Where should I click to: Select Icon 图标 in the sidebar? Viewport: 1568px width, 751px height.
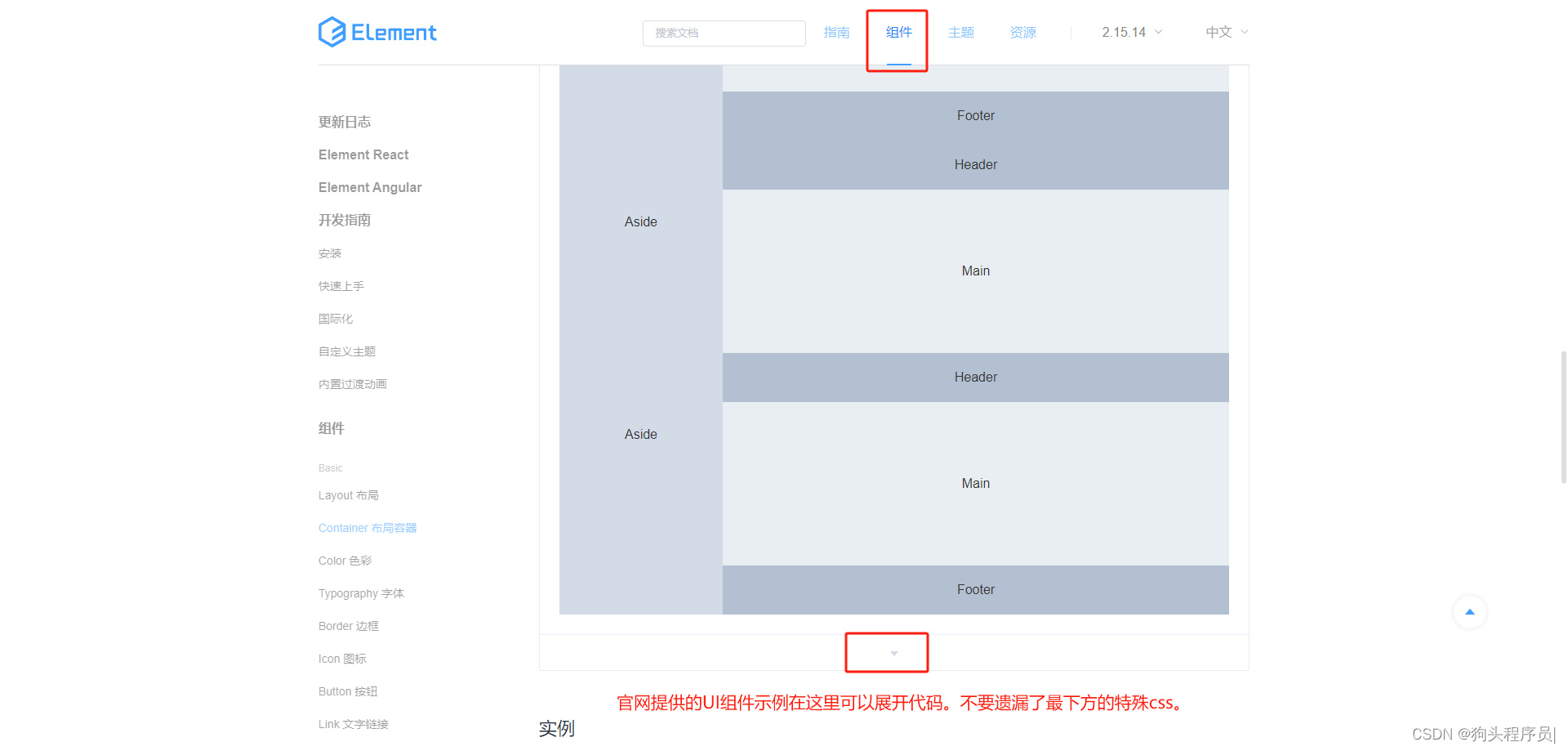pos(342,659)
